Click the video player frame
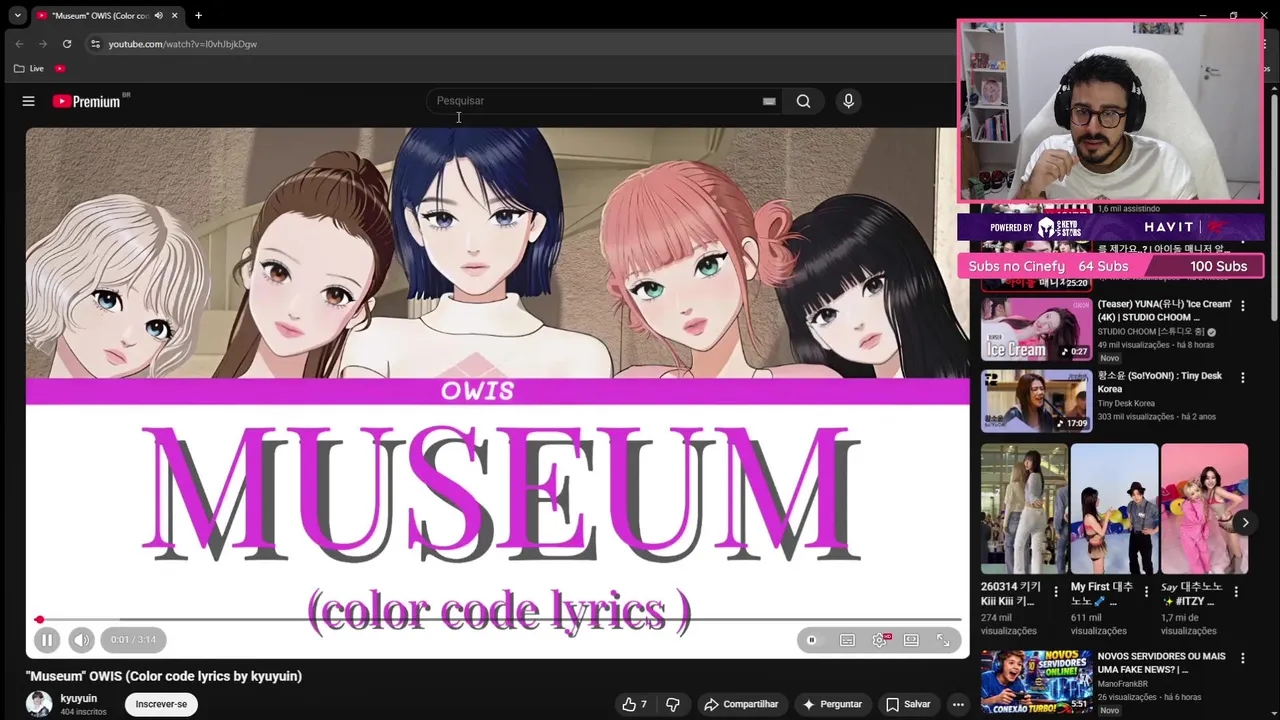1280x720 pixels. tap(497, 392)
